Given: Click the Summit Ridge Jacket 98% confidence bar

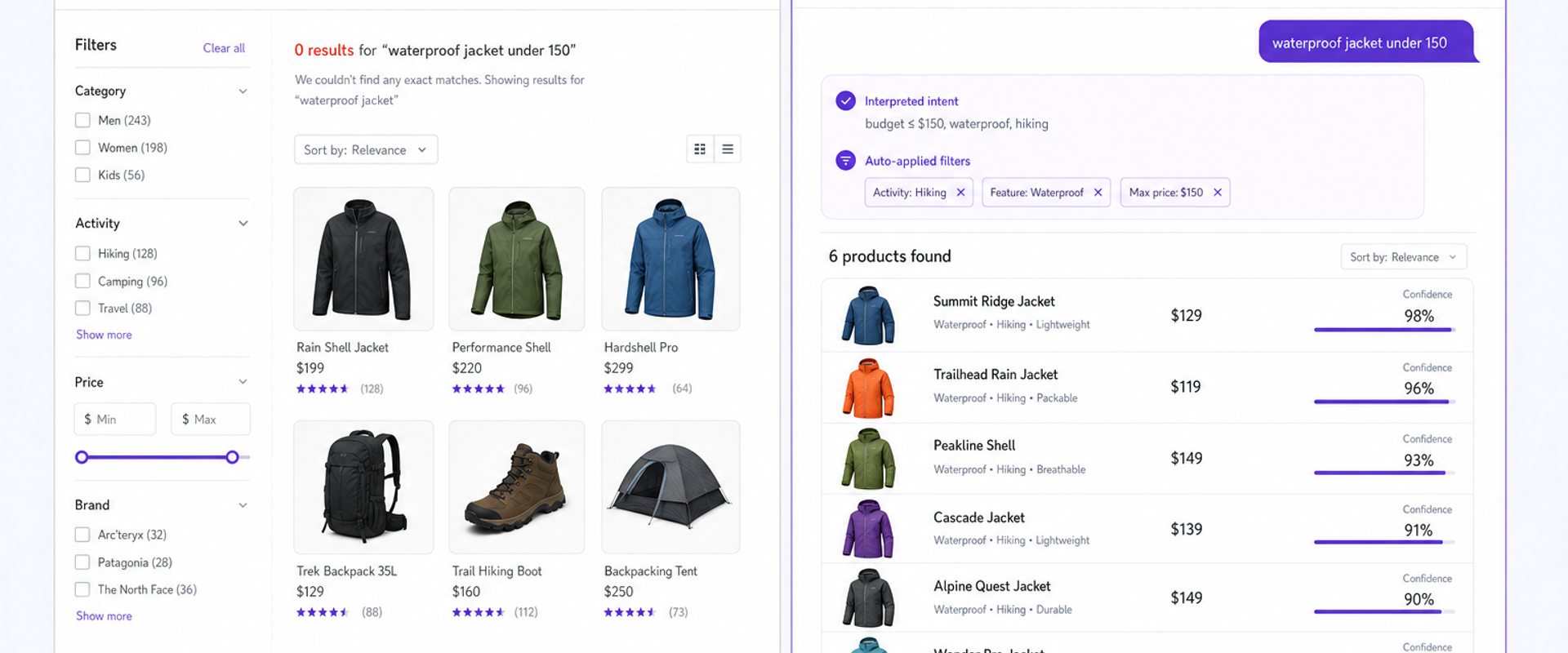Looking at the screenshot, I should [1384, 330].
